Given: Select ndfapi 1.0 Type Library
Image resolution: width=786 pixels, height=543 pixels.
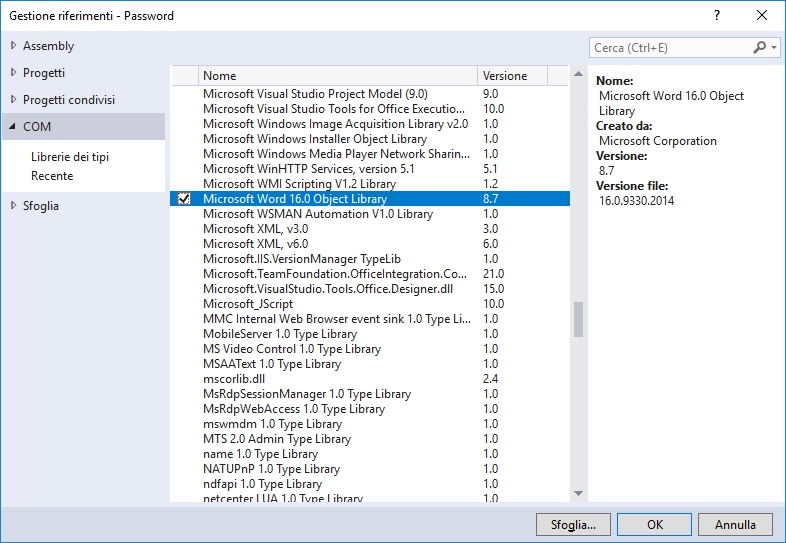Looking at the screenshot, I should (369, 484).
